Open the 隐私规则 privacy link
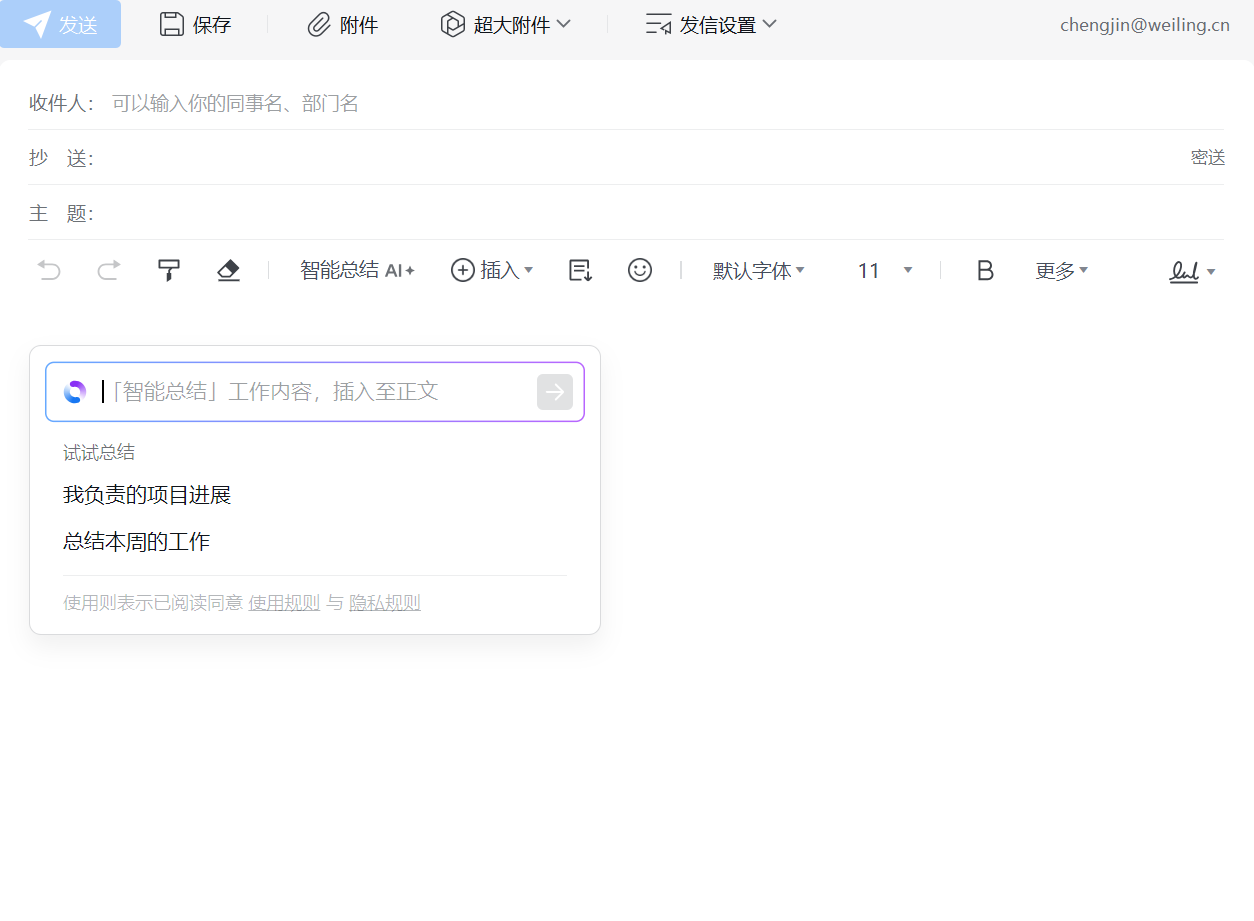This screenshot has width=1254, height=921. (385, 603)
